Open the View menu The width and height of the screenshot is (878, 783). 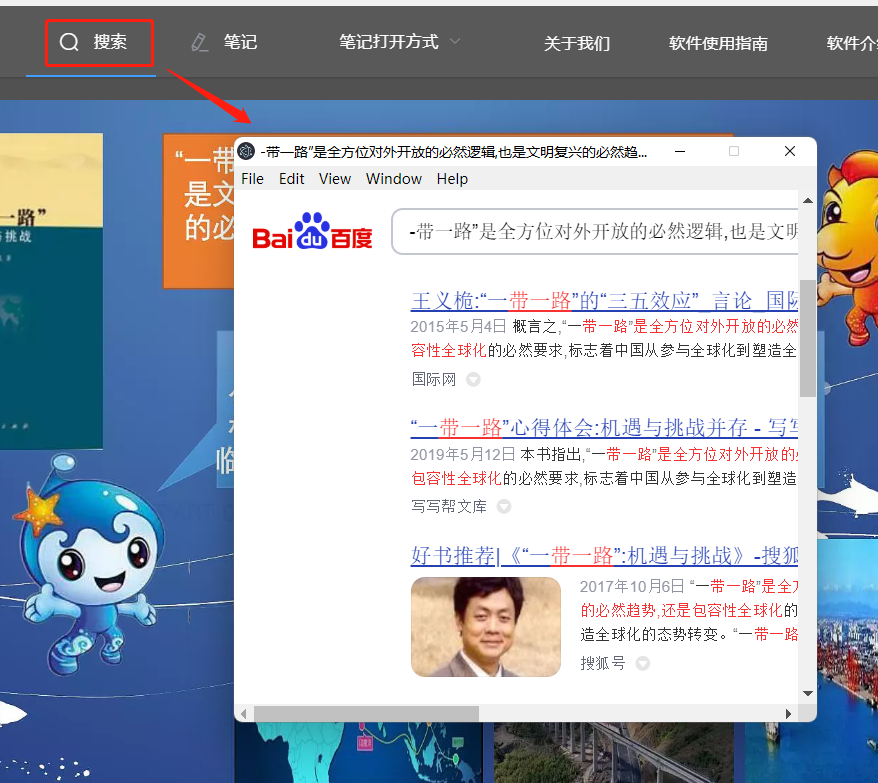coord(335,179)
